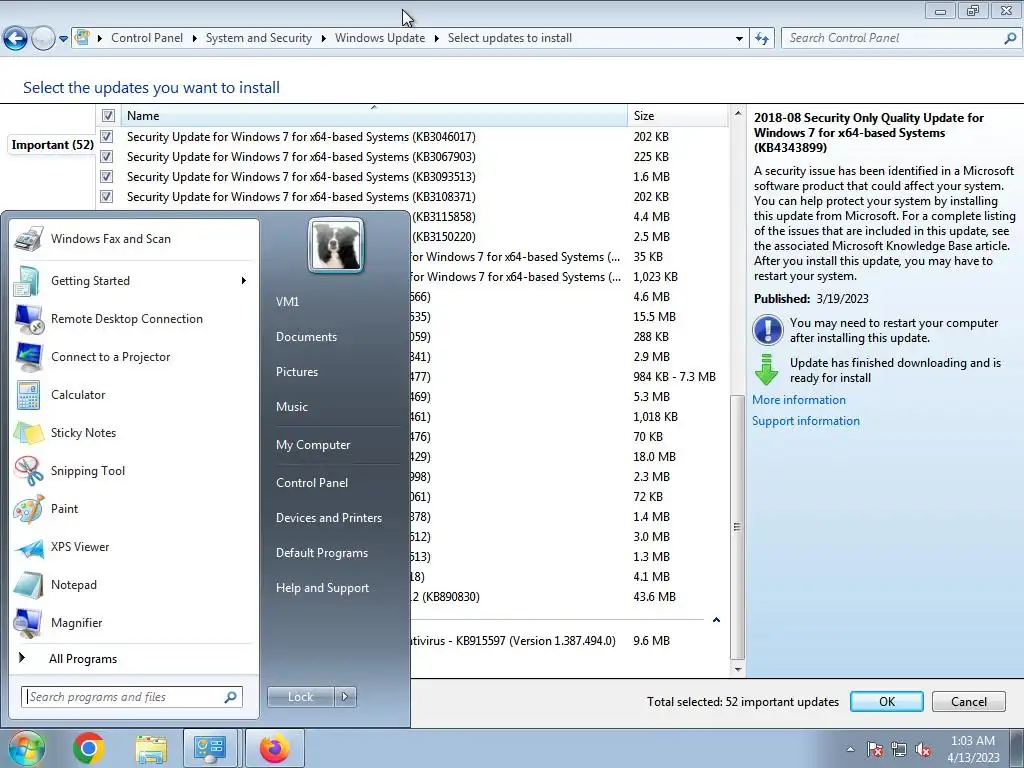The height and width of the screenshot is (768, 1024).
Task: Open breadcrumb arrow after Control Panel
Action: point(195,39)
